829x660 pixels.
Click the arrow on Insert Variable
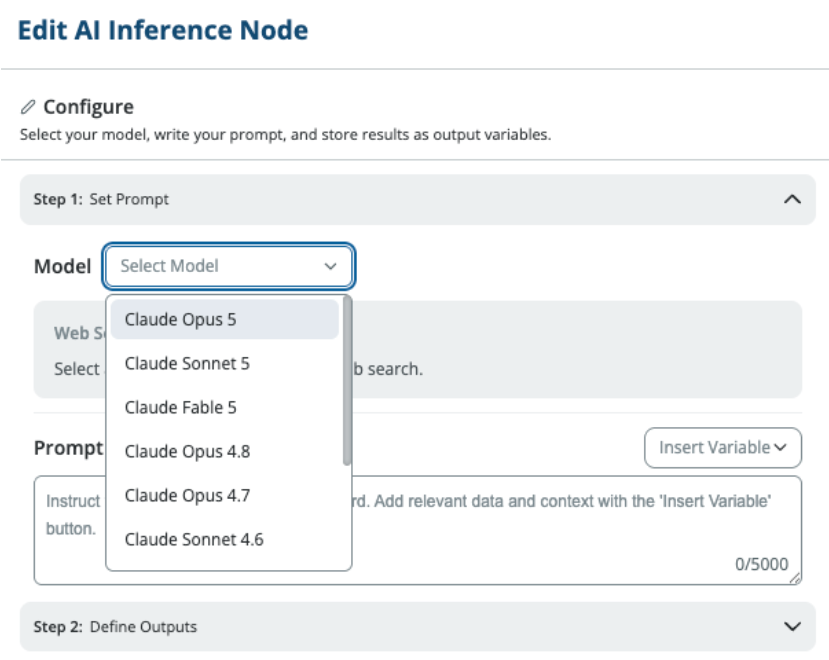(780, 448)
